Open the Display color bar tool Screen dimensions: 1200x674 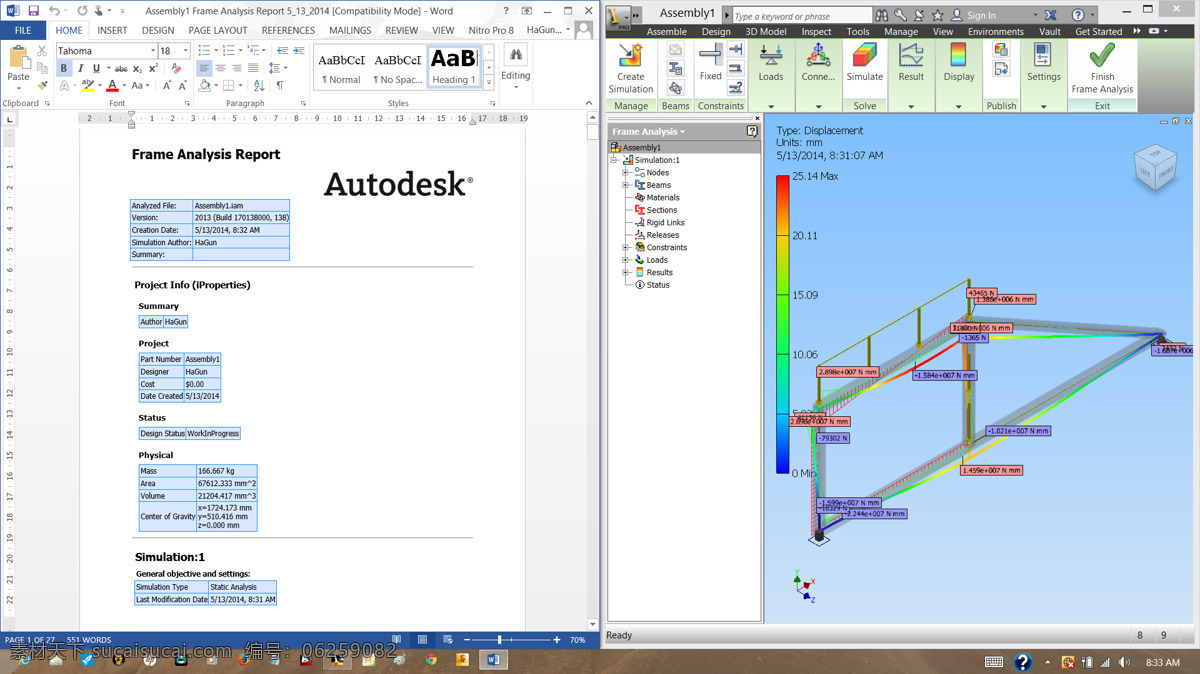click(x=958, y=62)
